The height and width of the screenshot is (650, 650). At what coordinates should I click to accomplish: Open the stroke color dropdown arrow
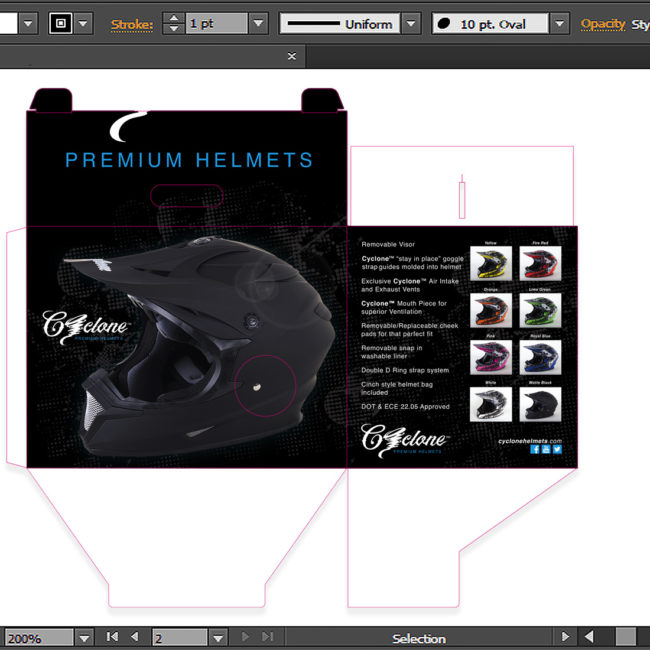click(x=83, y=23)
